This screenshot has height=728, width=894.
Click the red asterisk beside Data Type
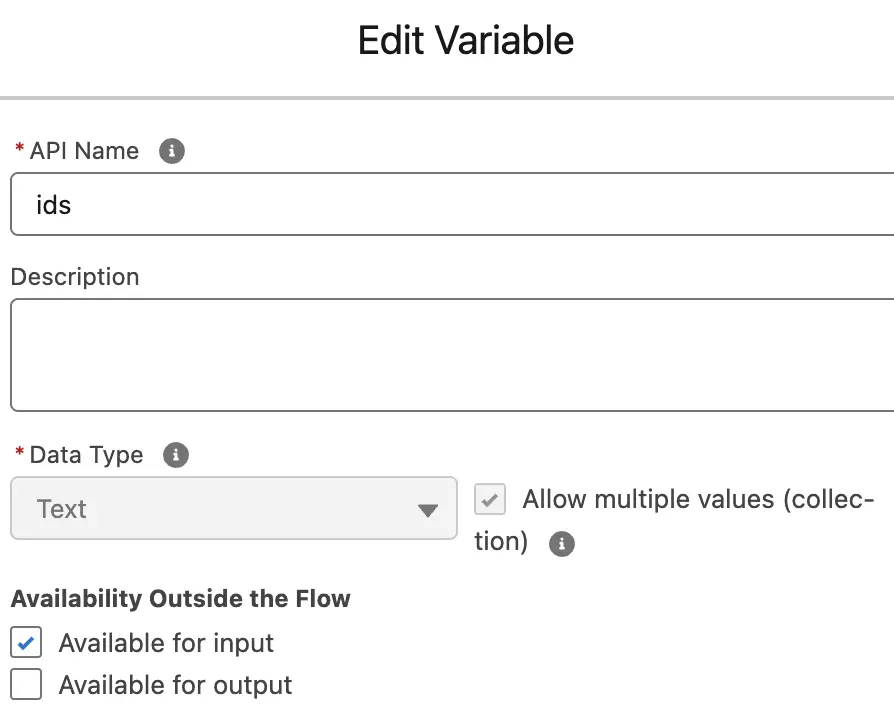coord(19,453)
